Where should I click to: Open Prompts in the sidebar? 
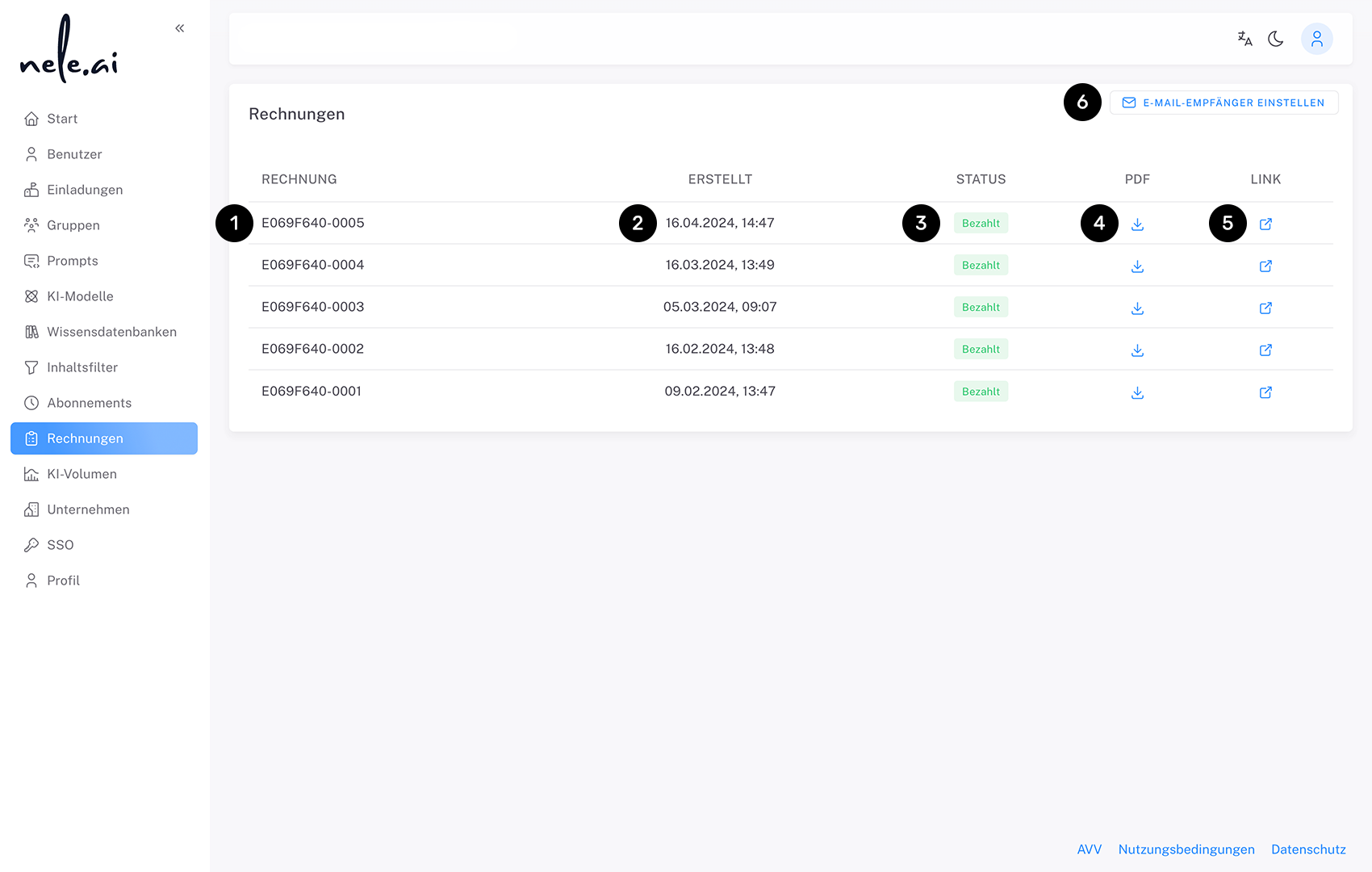pyautogui.click(x=104, y=261)
